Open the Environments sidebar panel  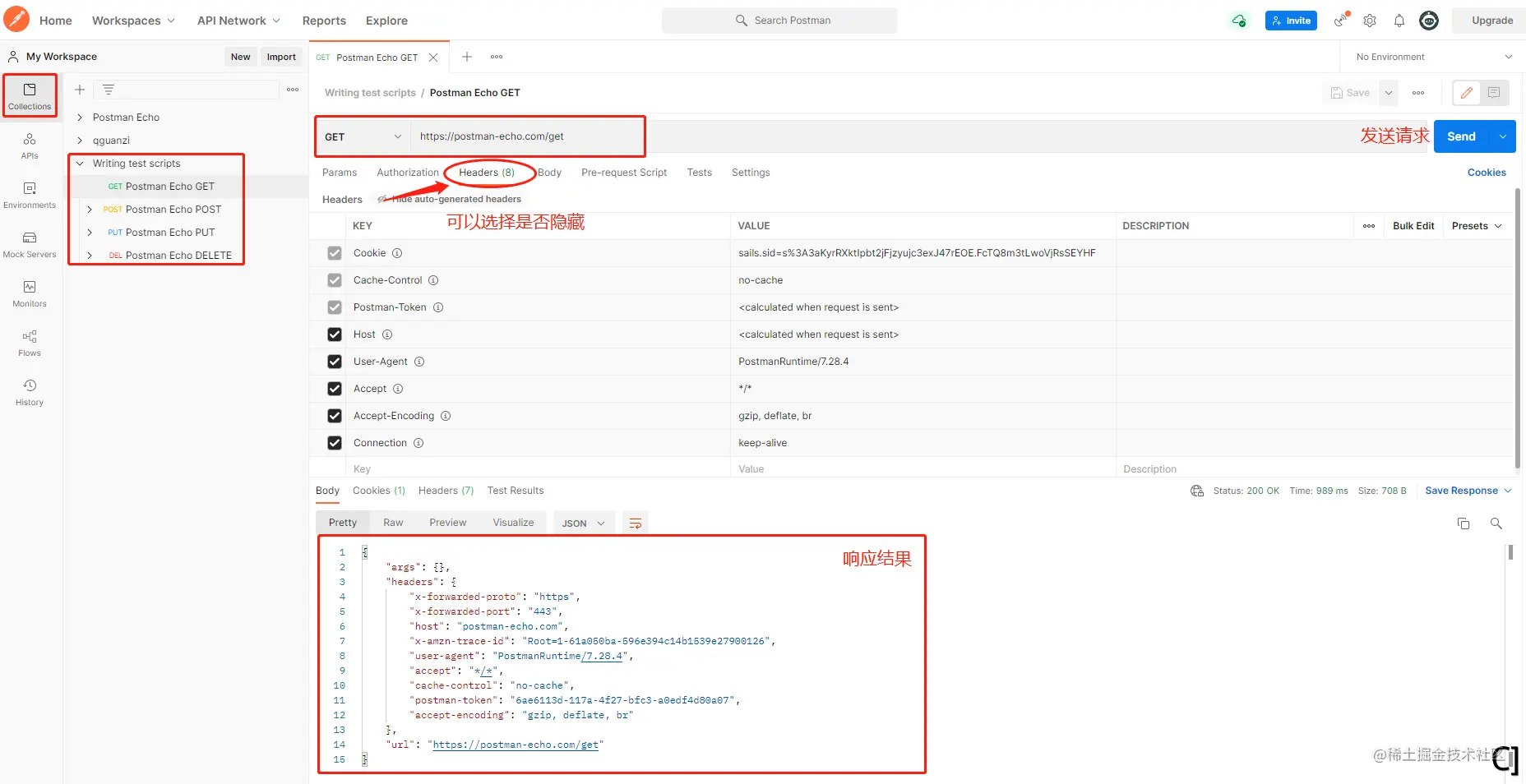tap(30, 195)
